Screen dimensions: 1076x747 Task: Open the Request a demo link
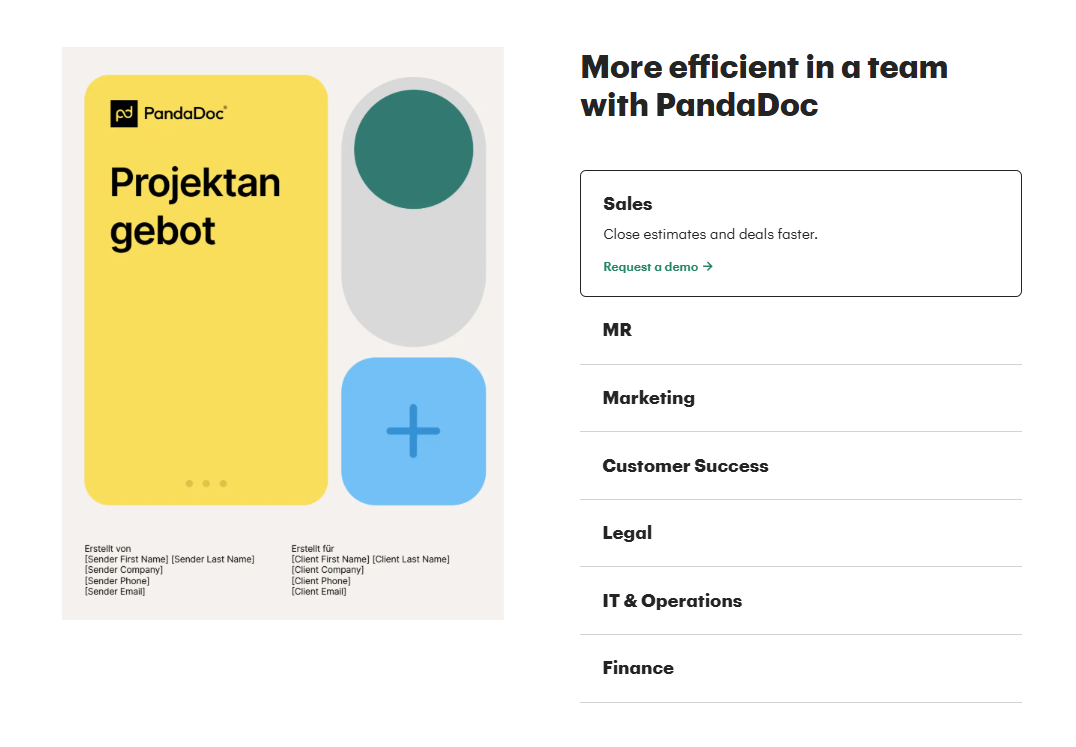tap(651, 267)
